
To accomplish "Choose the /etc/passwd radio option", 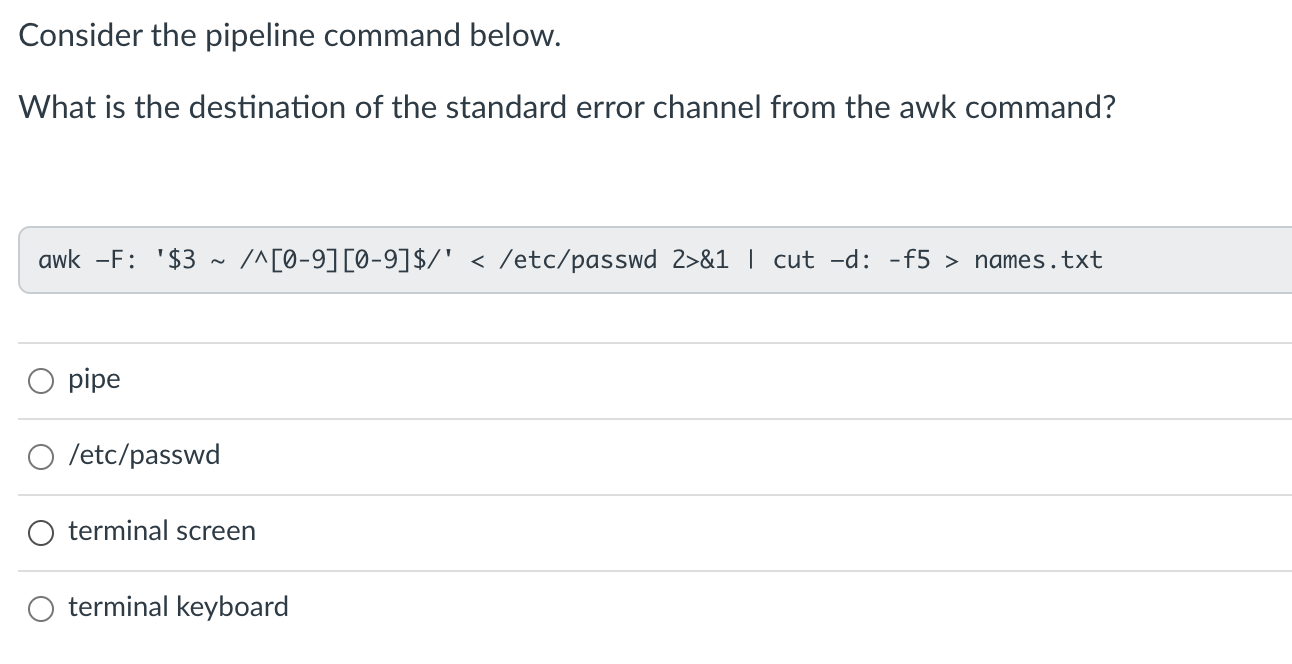I will [x=42, y=457].
